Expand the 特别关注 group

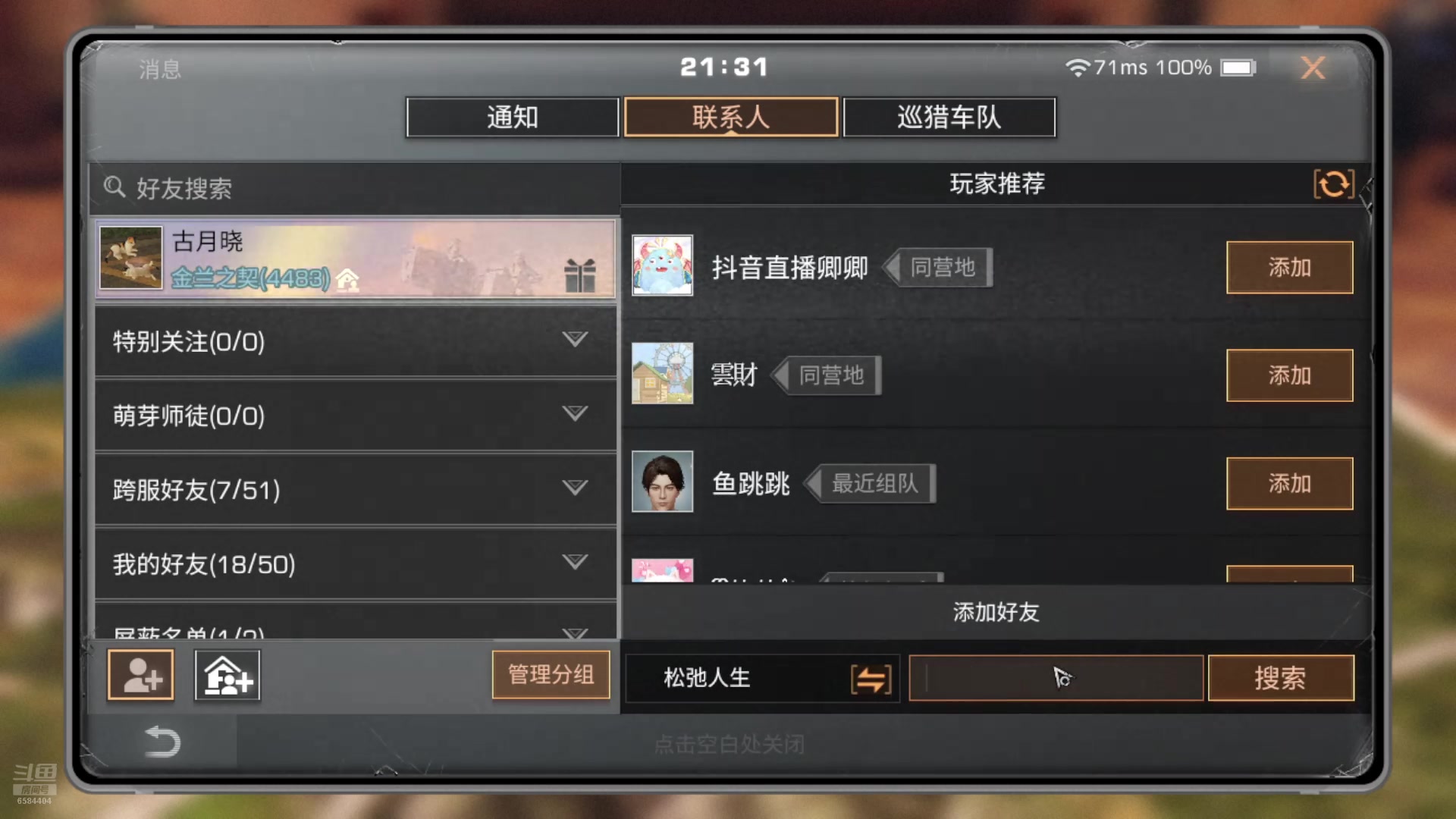click(x=356, y=341)
